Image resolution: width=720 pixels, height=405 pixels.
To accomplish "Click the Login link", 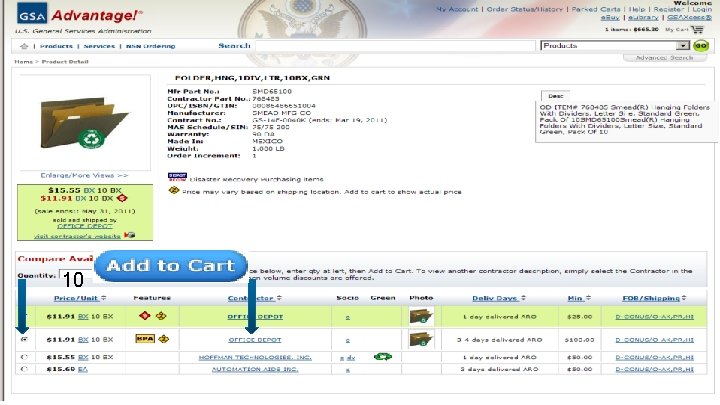I will click(702, 9).
